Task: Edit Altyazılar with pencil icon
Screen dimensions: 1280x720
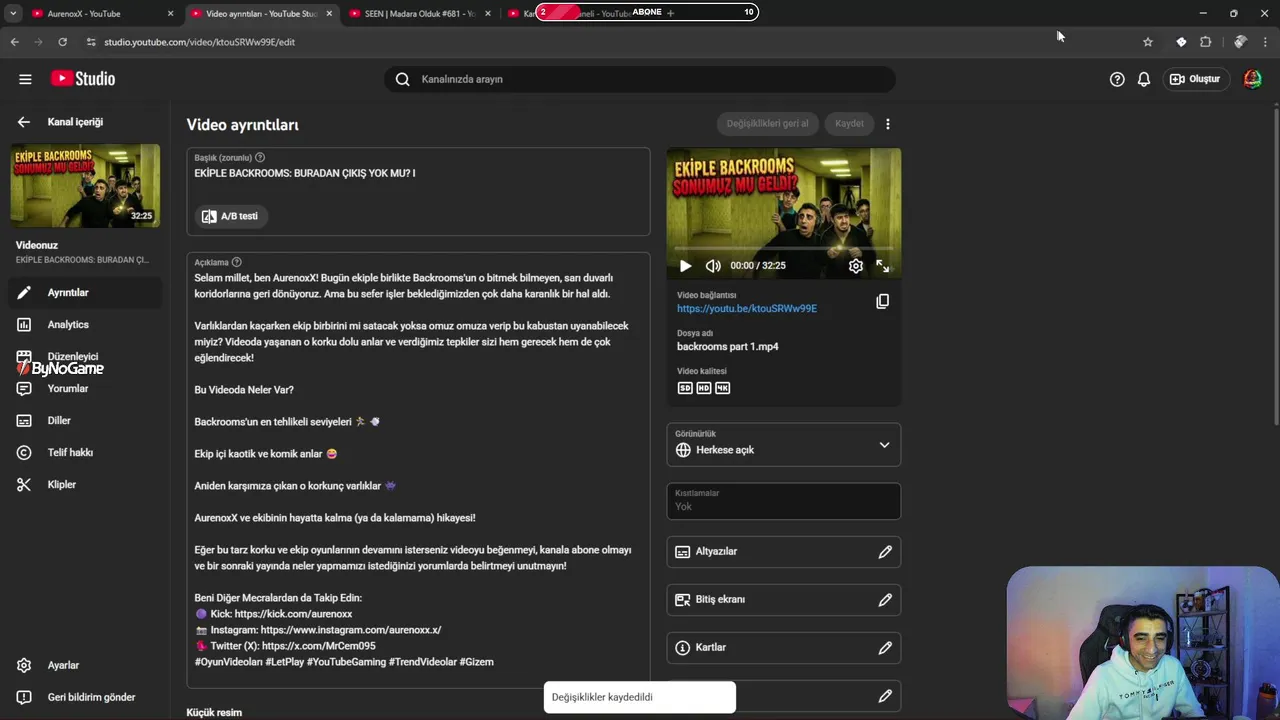Action: coord(885,552)
